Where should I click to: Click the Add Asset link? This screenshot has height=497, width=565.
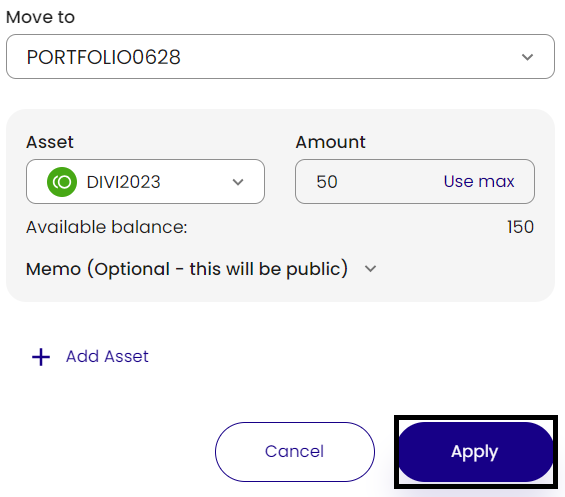point(107,357)
